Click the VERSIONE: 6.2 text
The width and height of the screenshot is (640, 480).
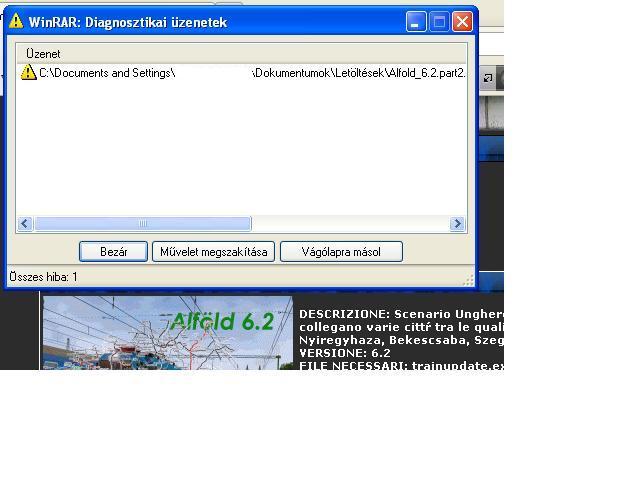click(x=345, y=353)
